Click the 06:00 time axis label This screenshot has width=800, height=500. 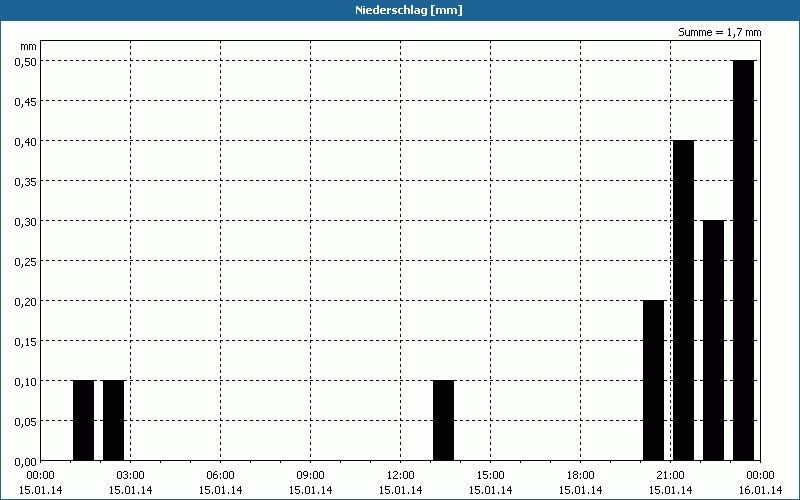[220, 476]
